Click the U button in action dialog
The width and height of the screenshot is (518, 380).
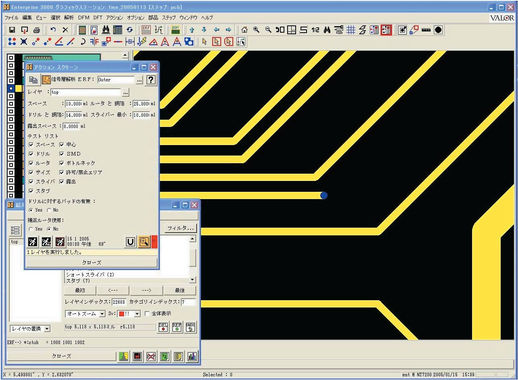[130, 242]
